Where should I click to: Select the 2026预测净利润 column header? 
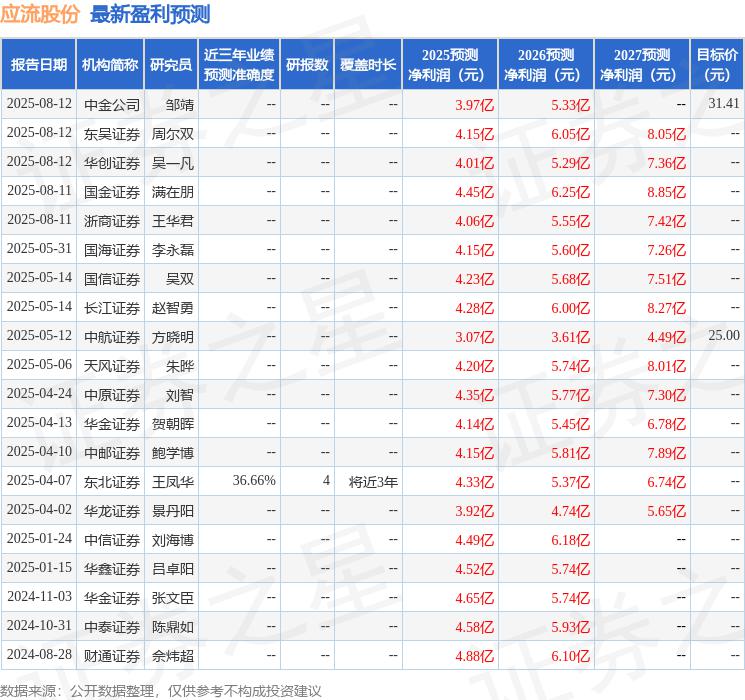pyautogui.click(x=546, y=65)
